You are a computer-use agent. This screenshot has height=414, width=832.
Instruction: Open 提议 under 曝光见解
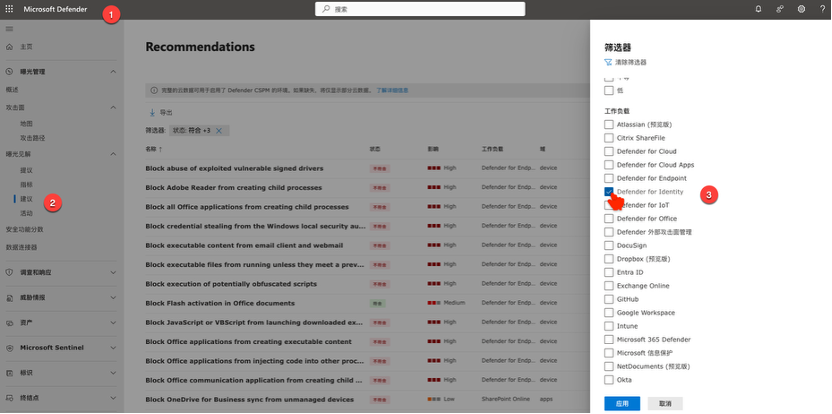tap(27, 170)
